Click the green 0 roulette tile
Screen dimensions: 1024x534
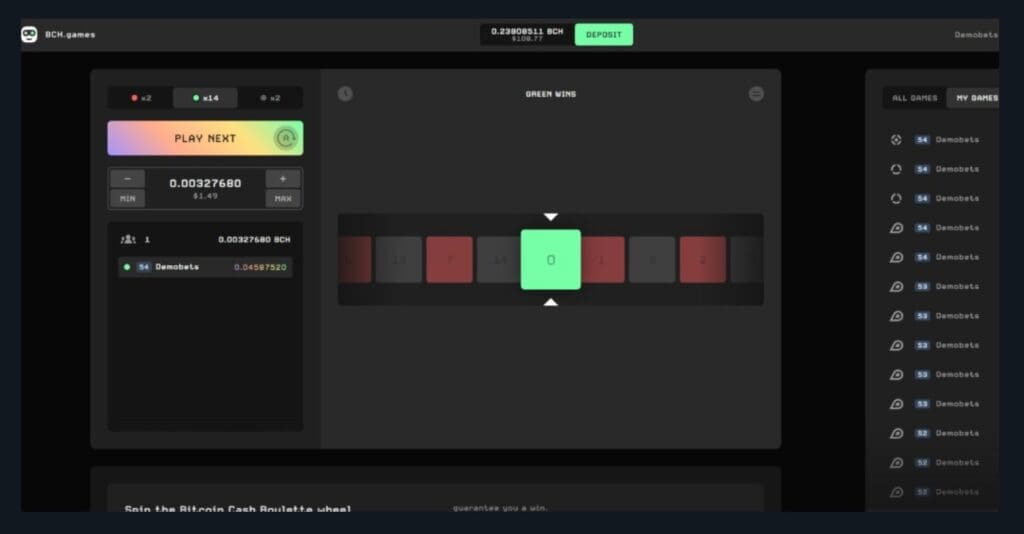550,260
